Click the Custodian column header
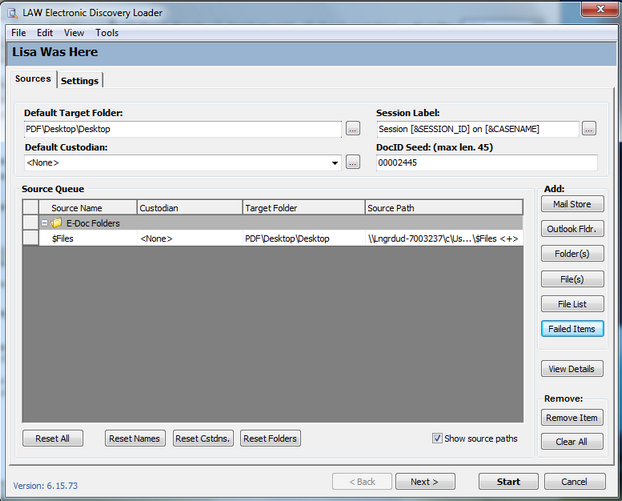 coord(190,208)
